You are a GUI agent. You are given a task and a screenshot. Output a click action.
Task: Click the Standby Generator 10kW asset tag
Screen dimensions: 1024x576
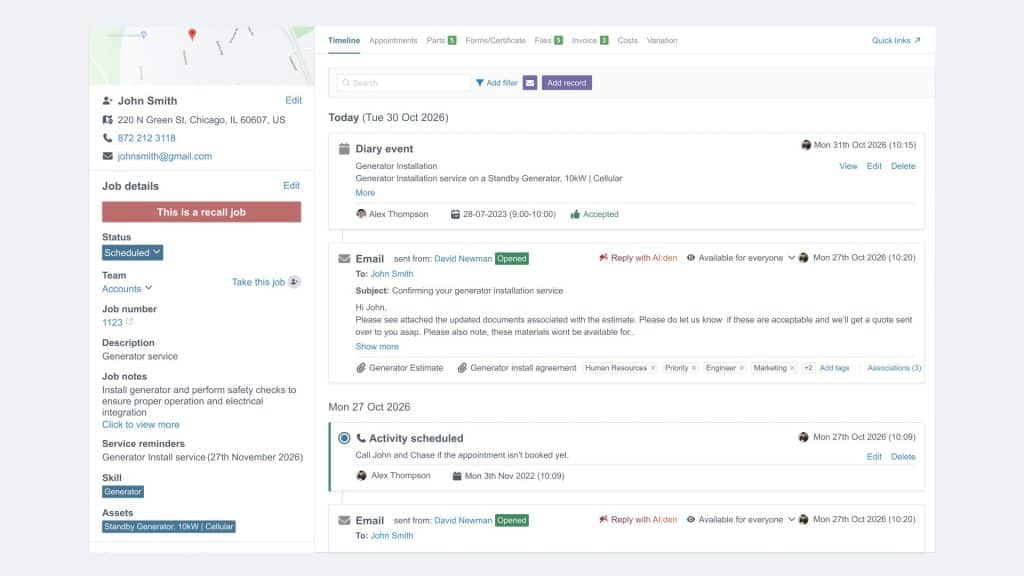coord(168,526)
